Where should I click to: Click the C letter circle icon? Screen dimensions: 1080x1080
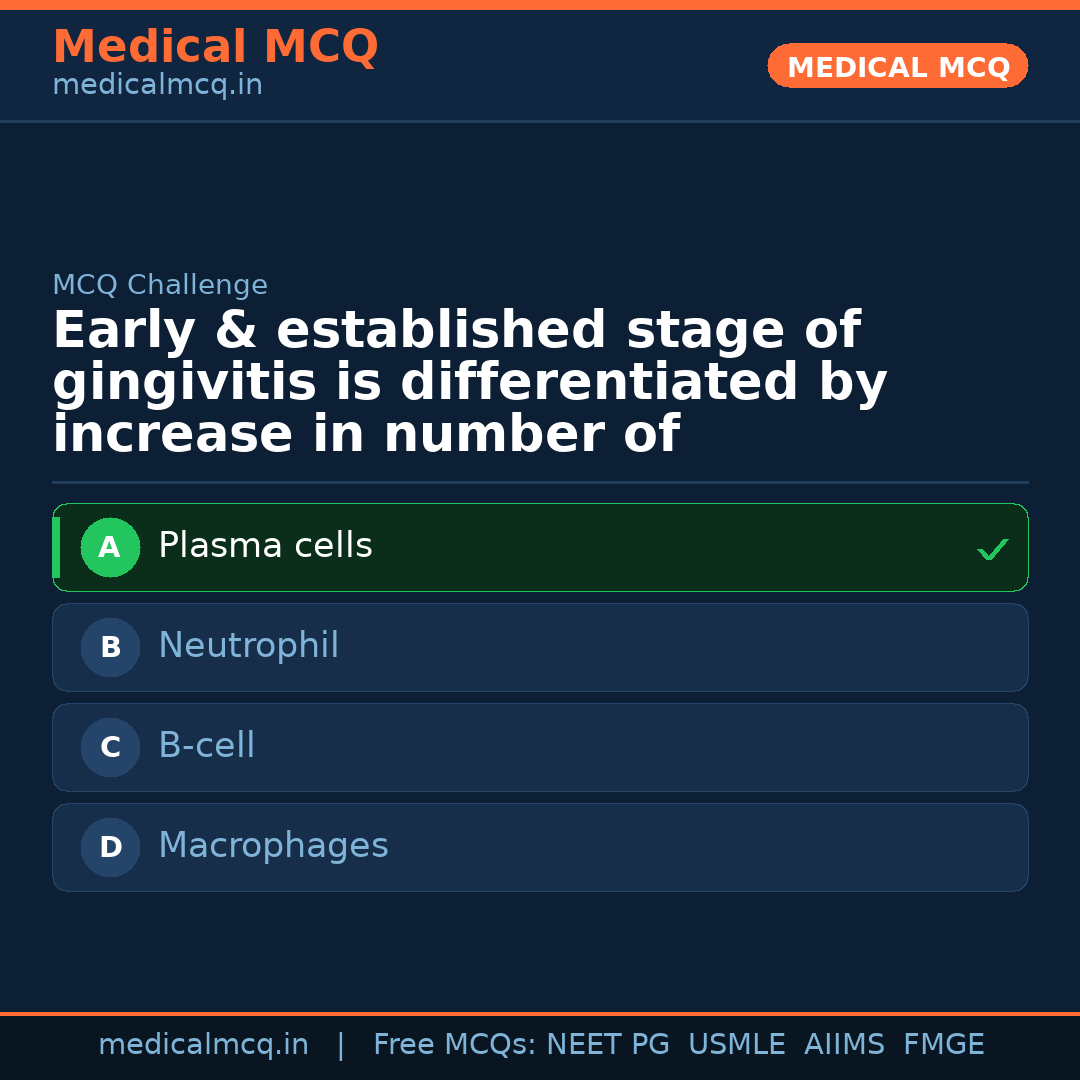[x=110, y=747]
